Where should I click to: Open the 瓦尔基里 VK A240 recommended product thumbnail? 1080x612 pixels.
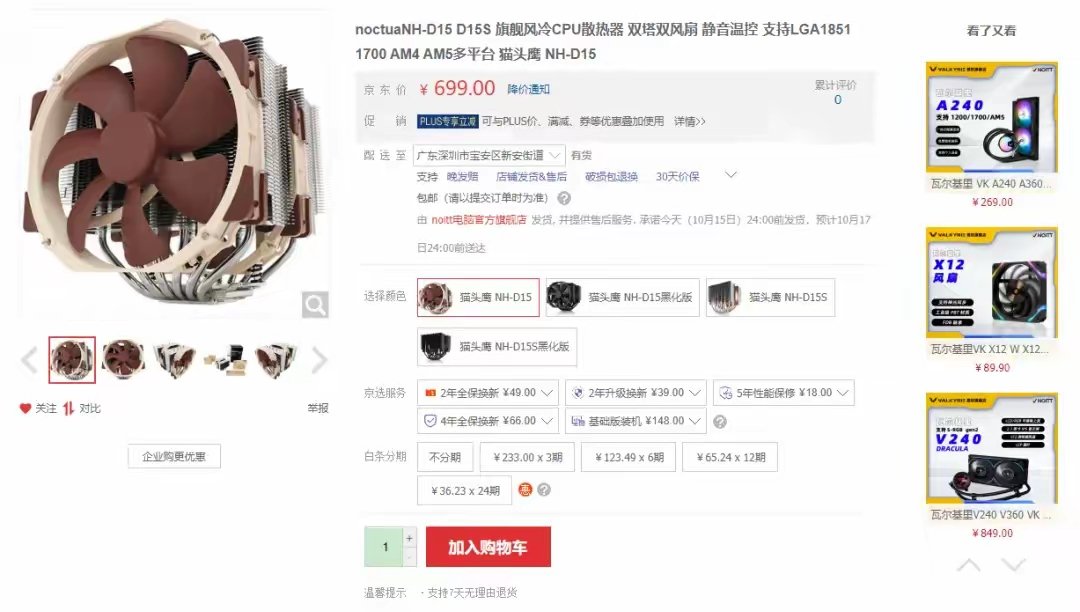(x=992, y=117)
